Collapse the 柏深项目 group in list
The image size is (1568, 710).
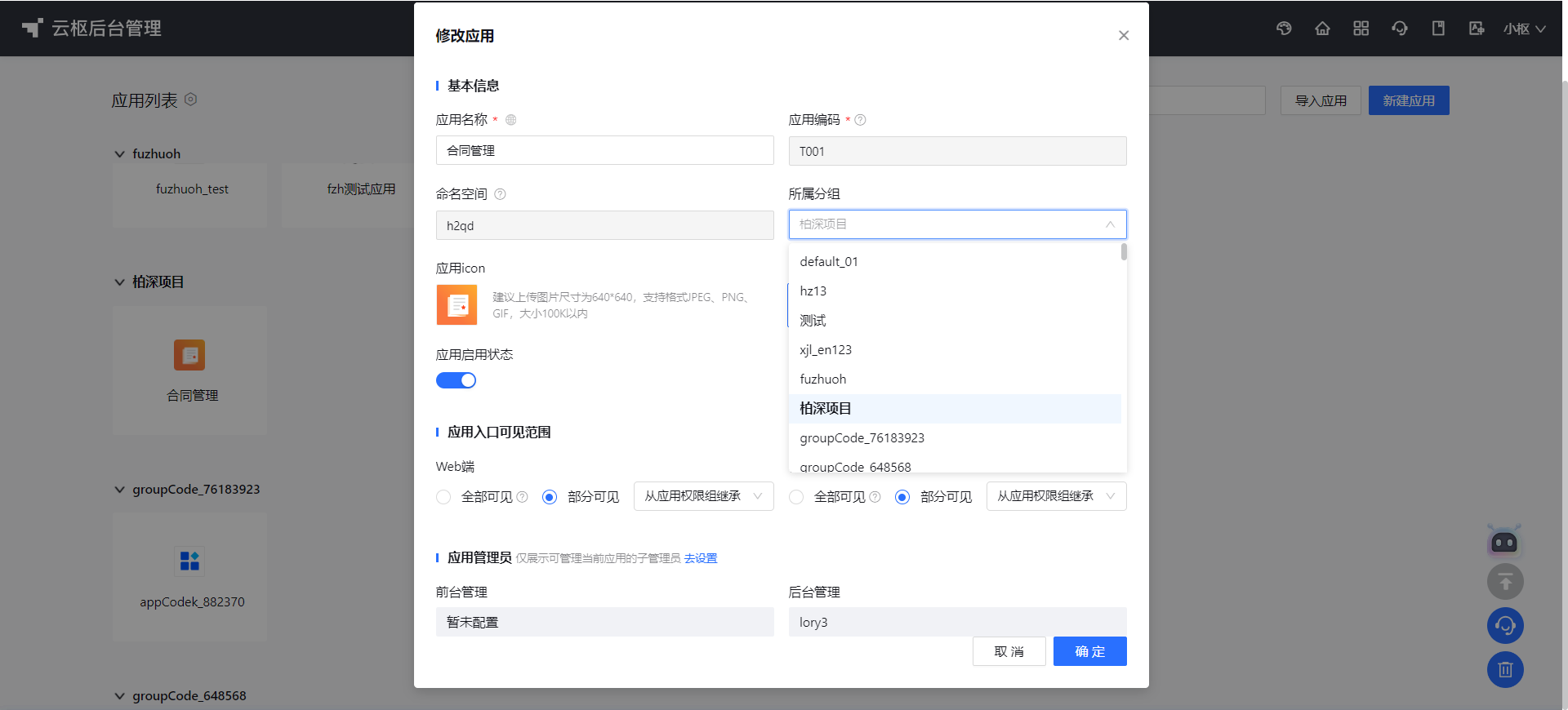[119, 282]
